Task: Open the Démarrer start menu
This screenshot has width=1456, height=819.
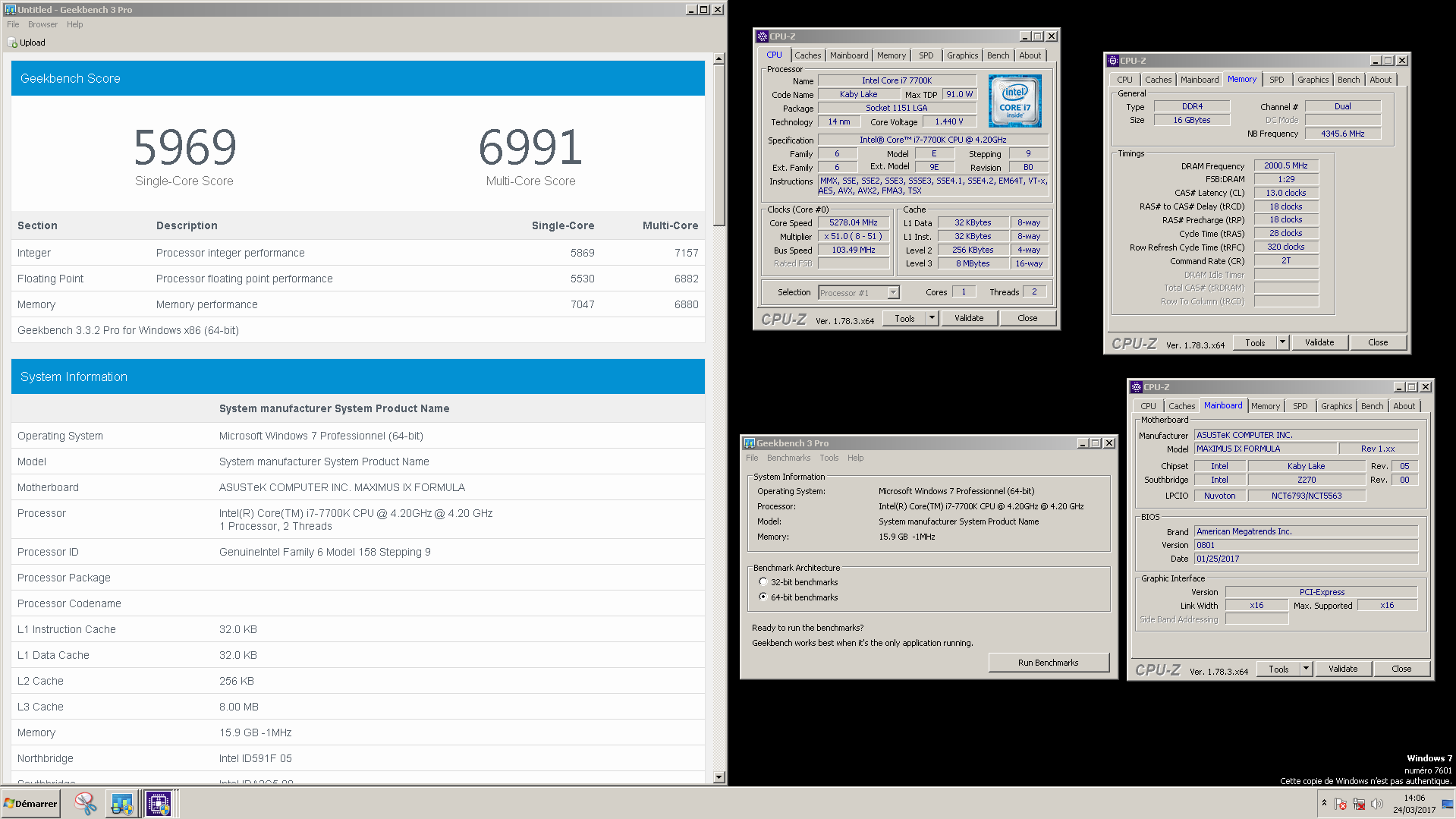Action: [30, 803]
